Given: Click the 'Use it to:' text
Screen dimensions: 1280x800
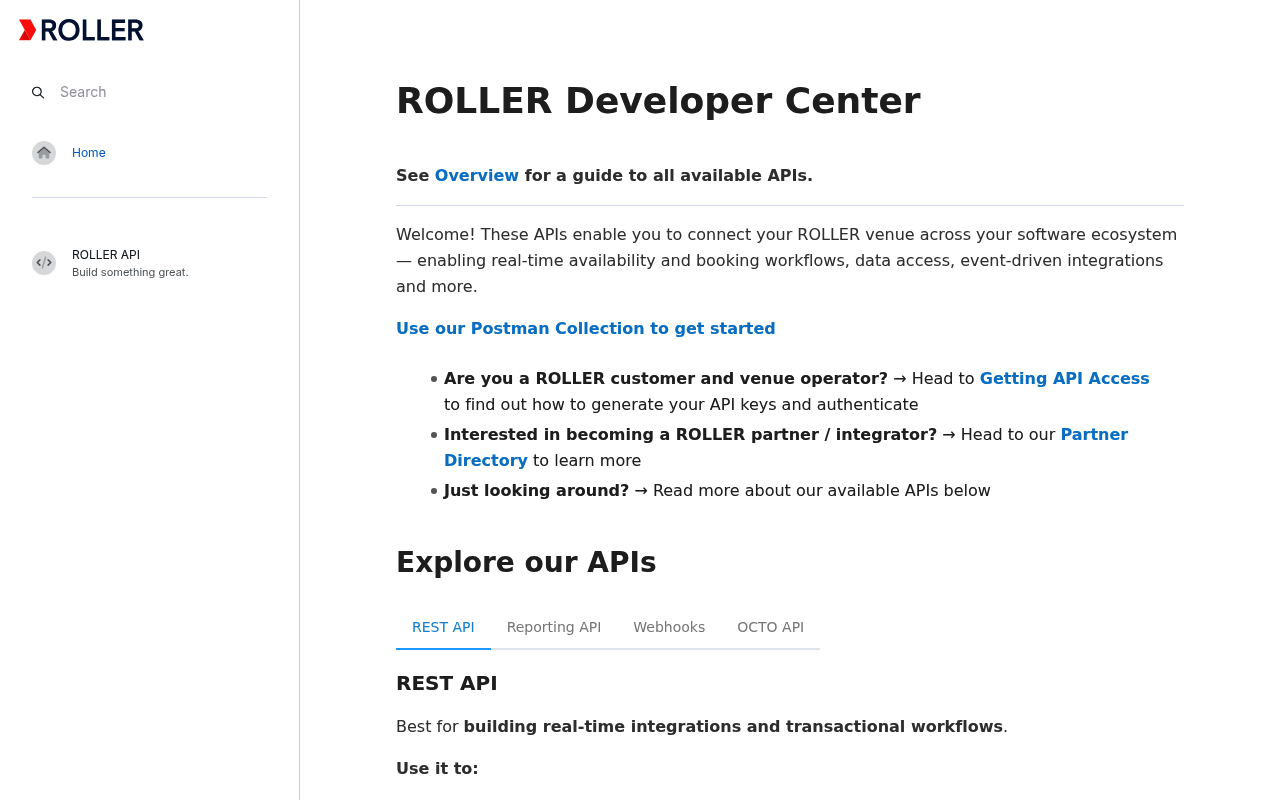Looking at the screenshot, I should [x=437, y=768].
